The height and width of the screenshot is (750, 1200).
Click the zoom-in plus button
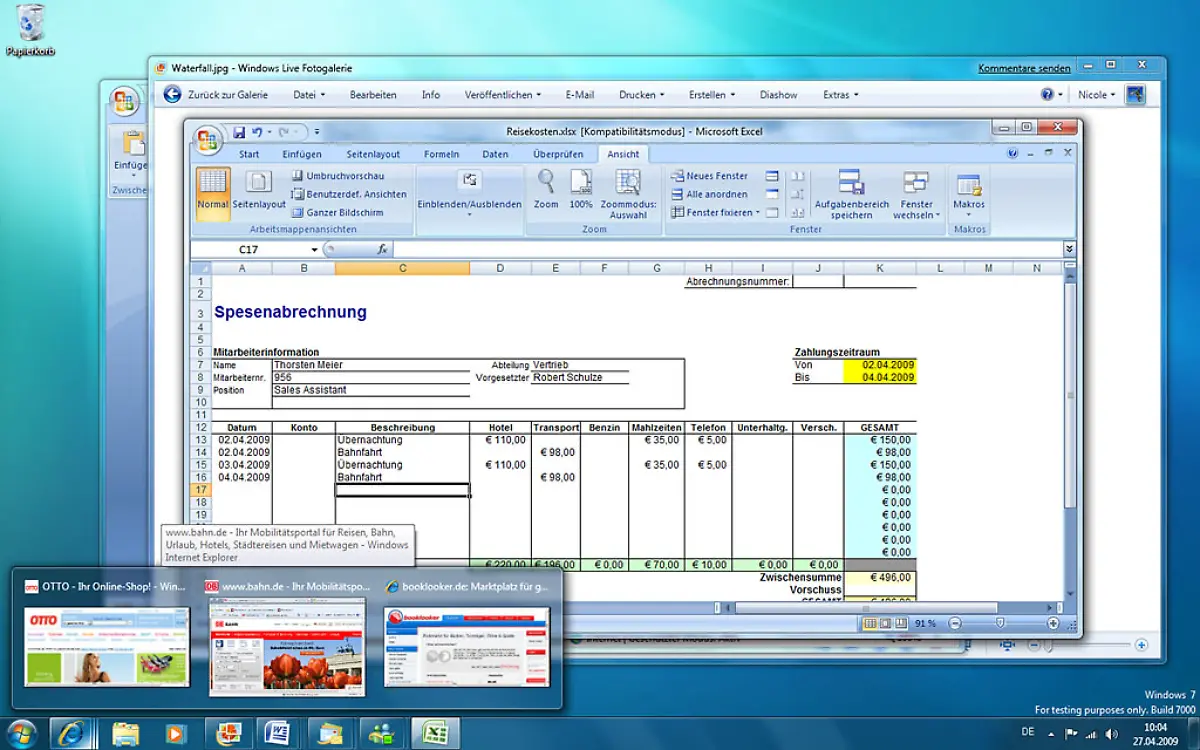(1052, 623)
